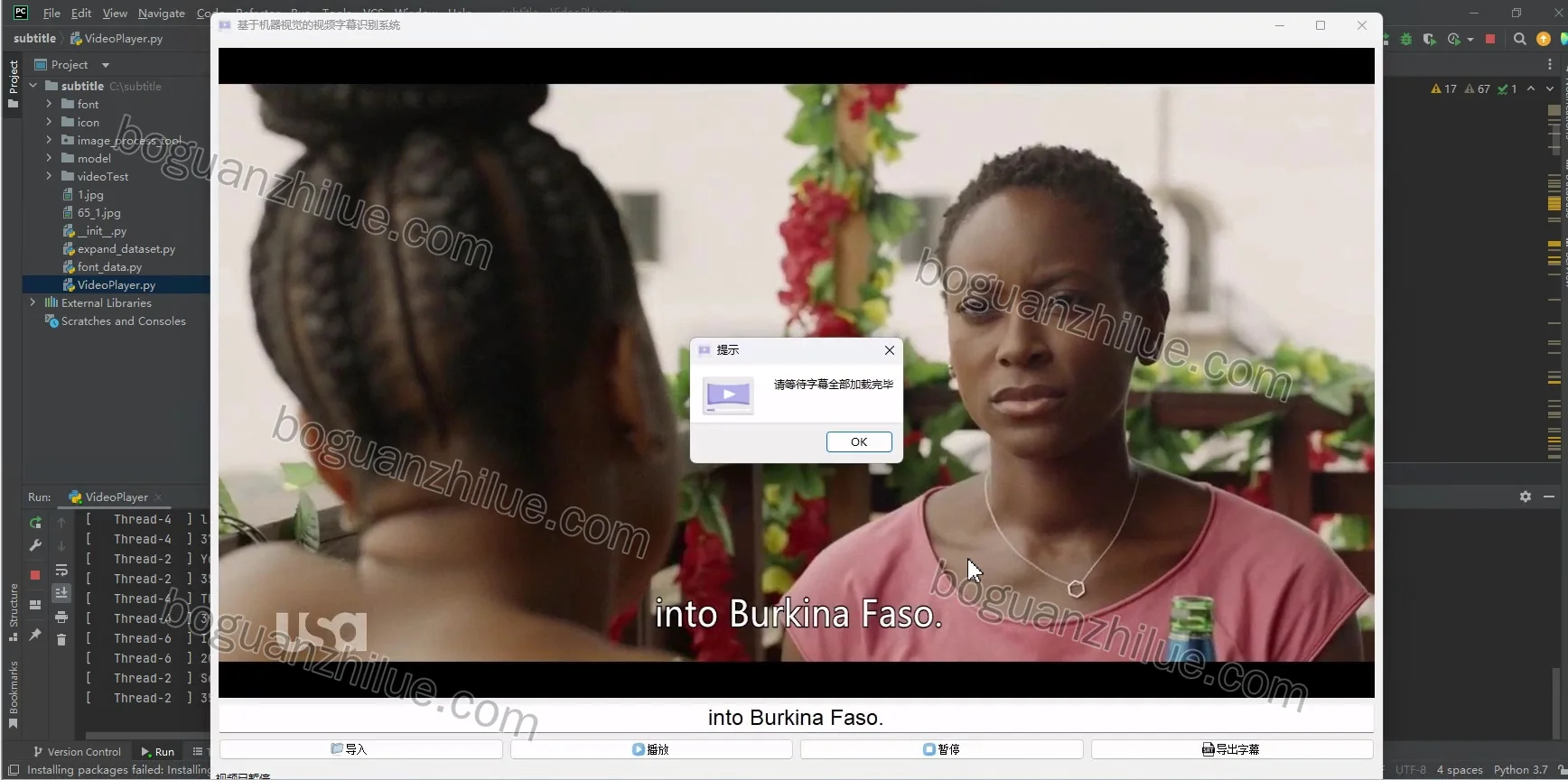Image resolution: width=1568 pixels, height=780 pixels.
Task: Click the 导出字幕 export subtitles button
Action: pyautogui.click(x=1232, y=749)
